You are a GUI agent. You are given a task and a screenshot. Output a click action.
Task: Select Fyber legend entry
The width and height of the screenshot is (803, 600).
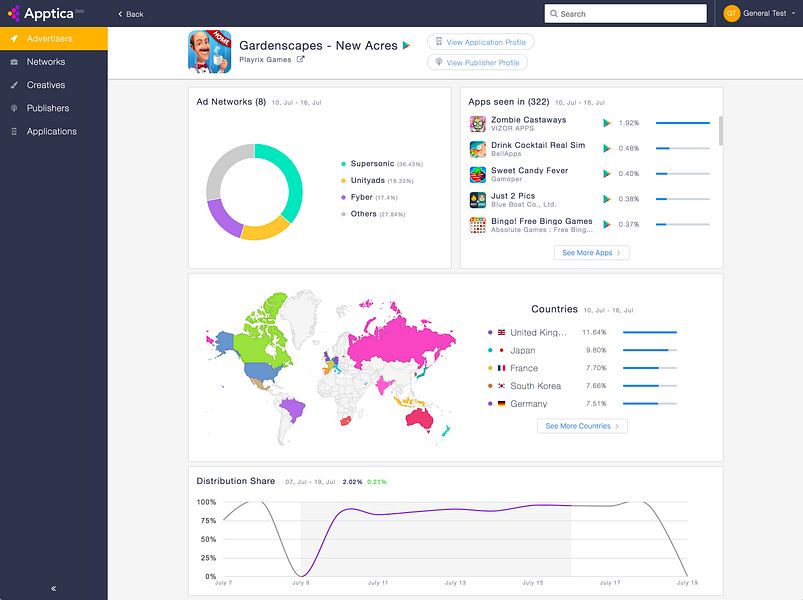tap(369, 197)
